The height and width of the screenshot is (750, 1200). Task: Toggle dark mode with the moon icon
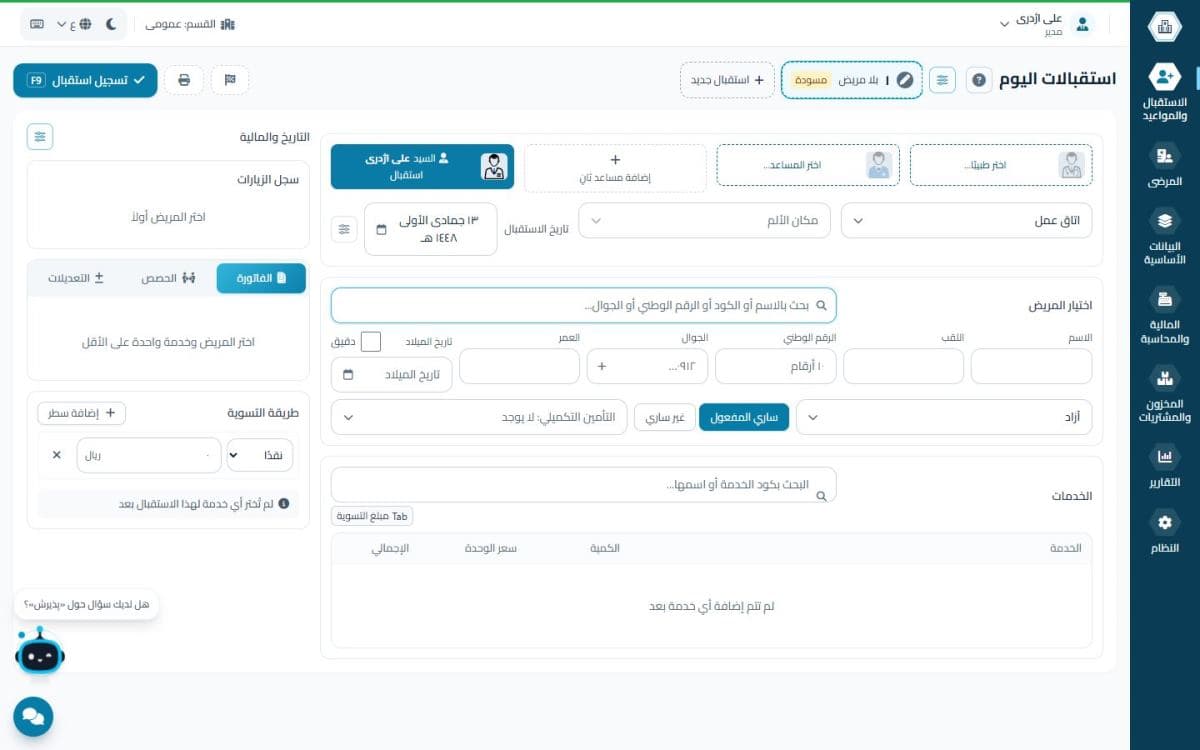pyautogui.click(x=111, y=24)
